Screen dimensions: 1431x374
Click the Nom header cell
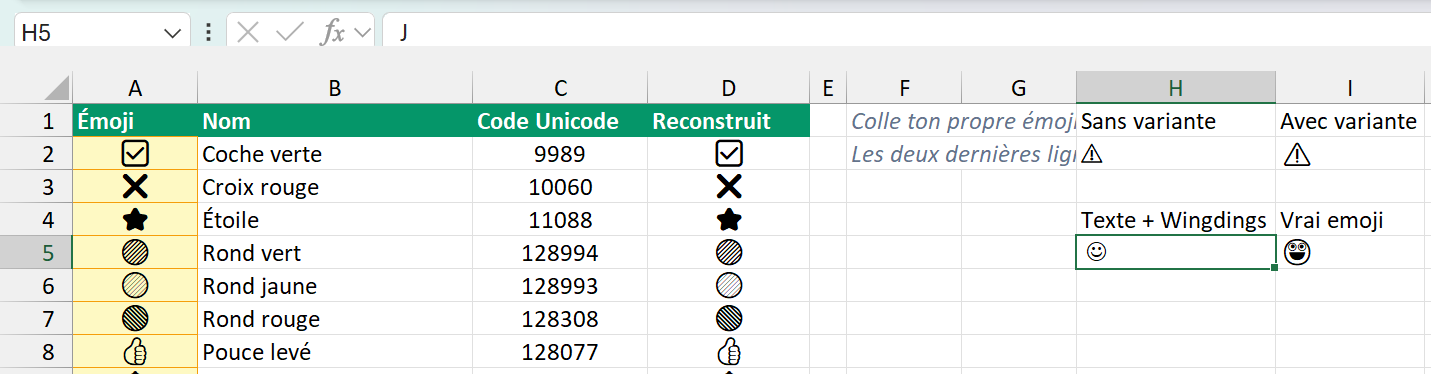click(x=335, y=121)
